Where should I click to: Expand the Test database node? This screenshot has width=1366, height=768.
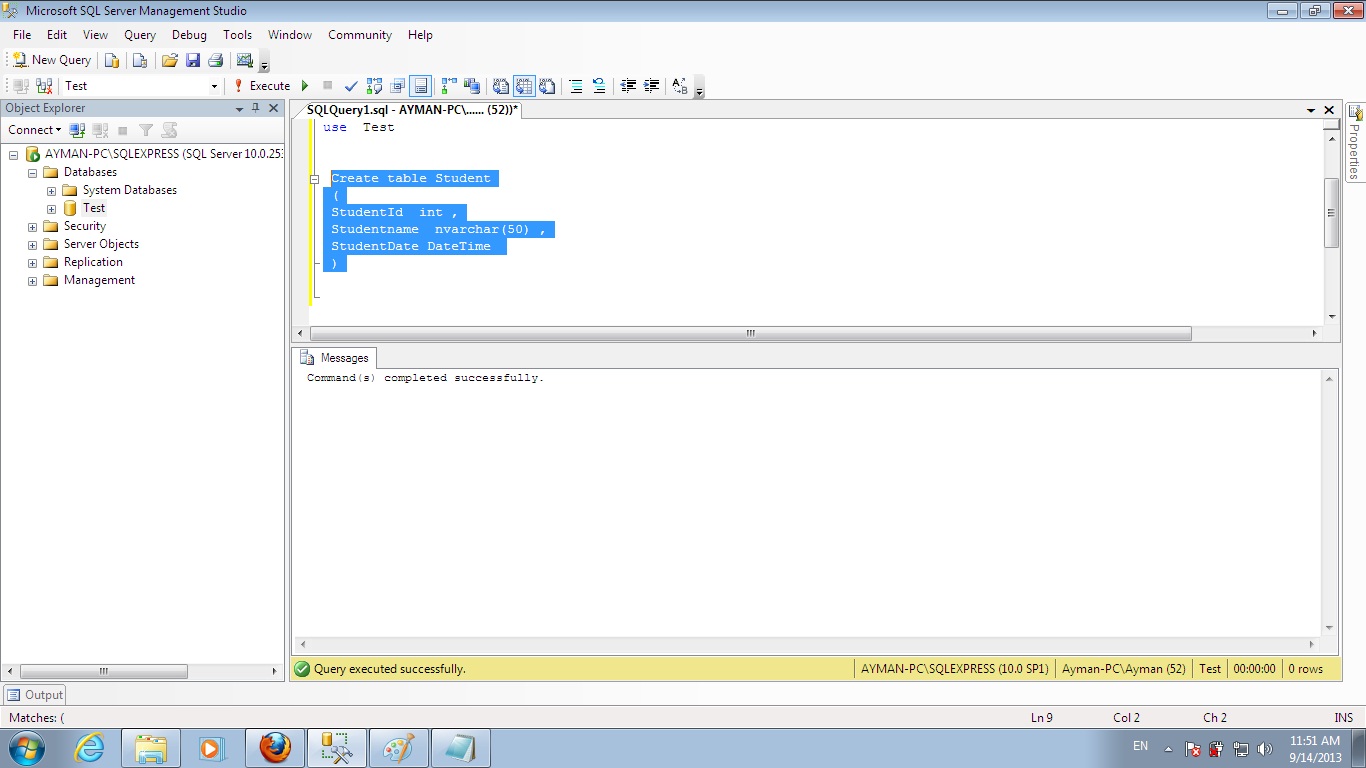pos(52,208)
